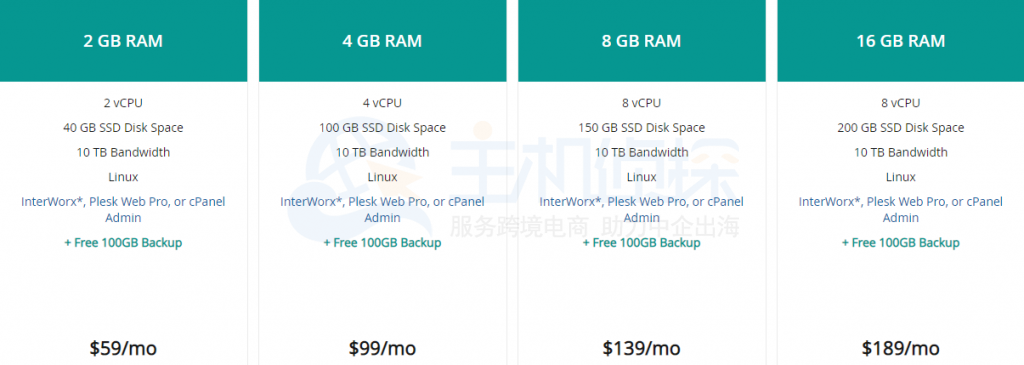Click the 200 GB SSD Disk Space text
Screen dimensions: 1024x365
pos(901,128)
